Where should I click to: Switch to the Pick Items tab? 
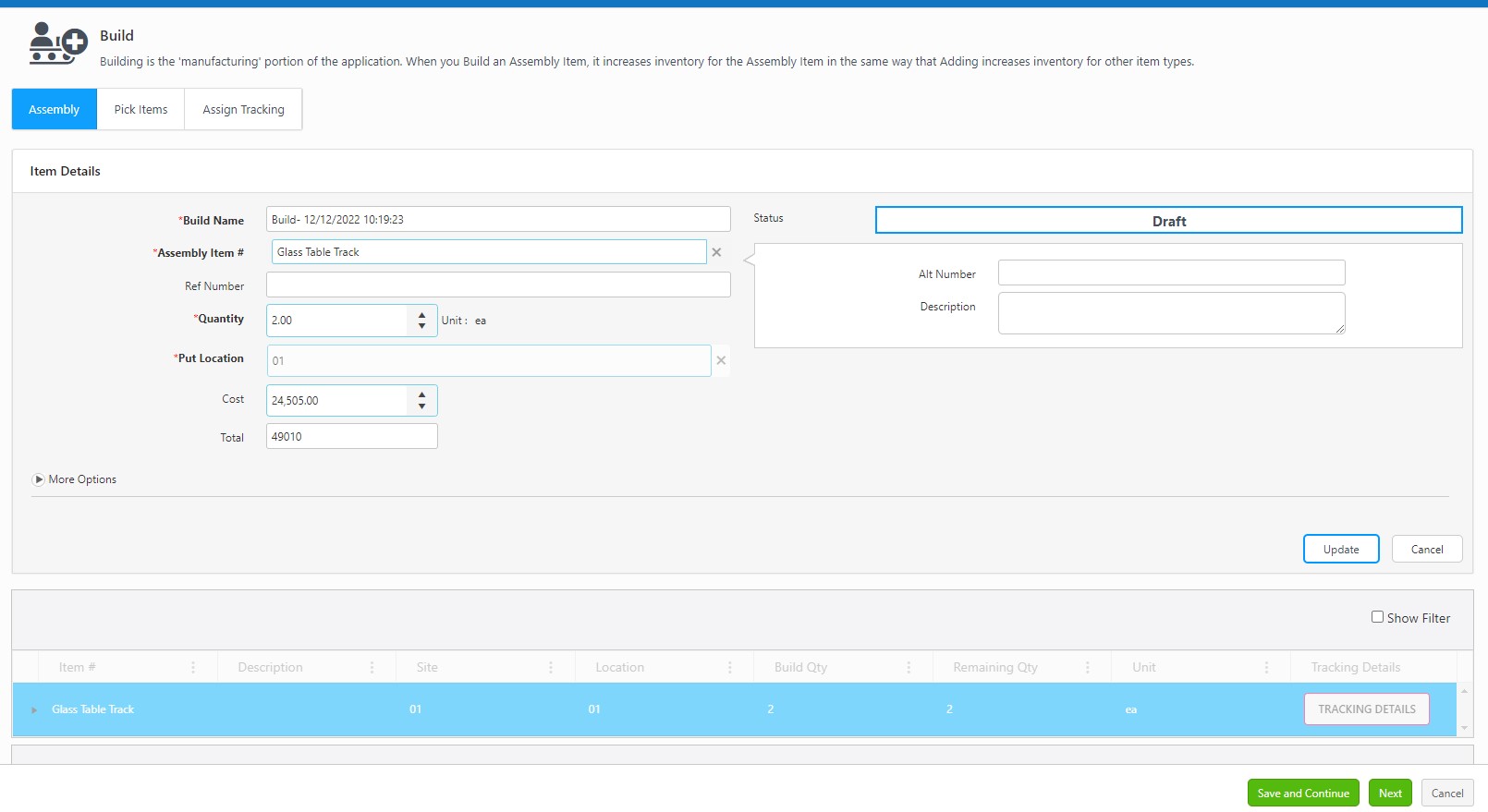[x=140, y=109]
